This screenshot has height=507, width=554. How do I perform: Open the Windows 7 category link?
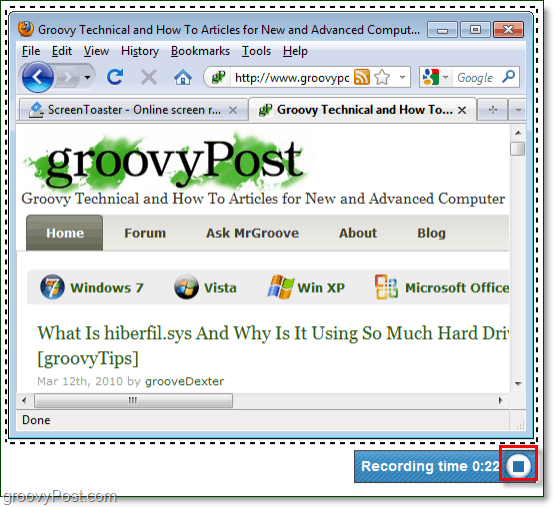point(107,288)
